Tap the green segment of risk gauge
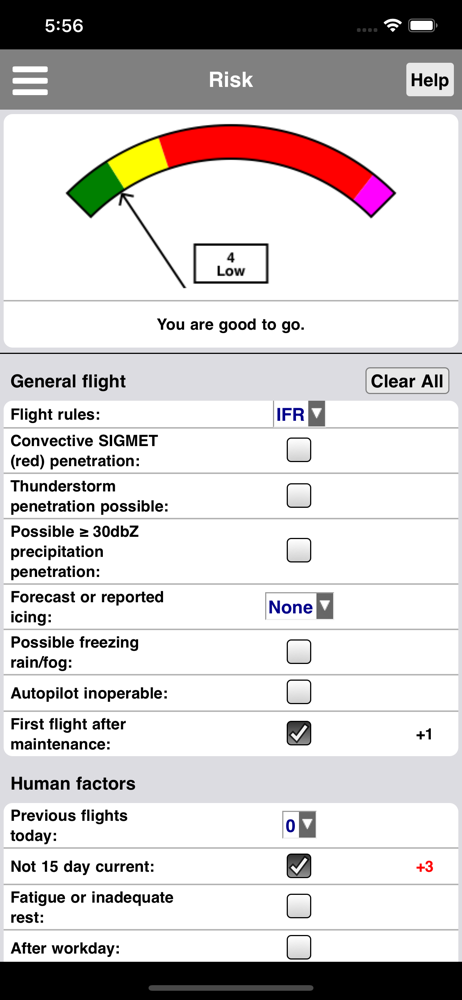This screenshot has height=1000, width=462. [x=96, y=189]
